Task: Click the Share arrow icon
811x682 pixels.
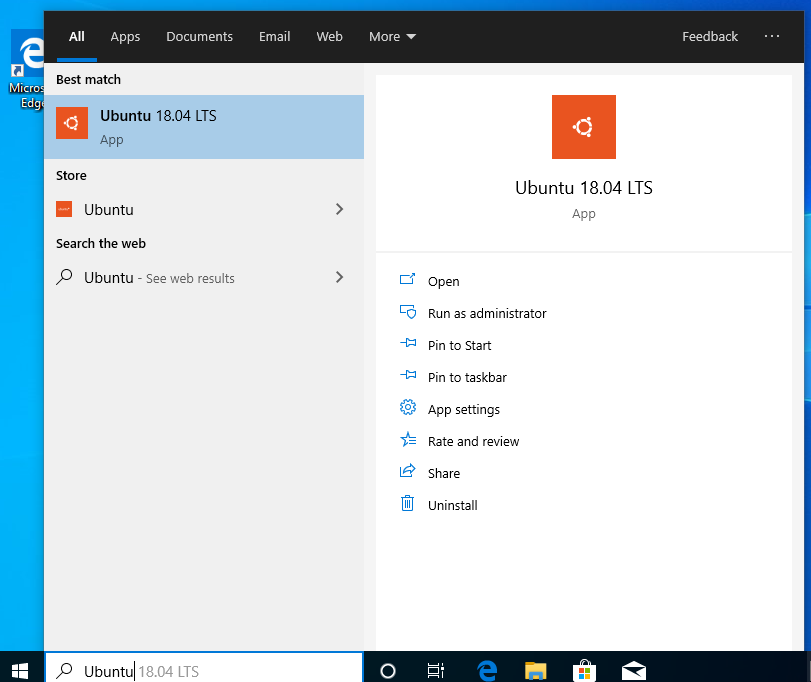Action: (407, 472)
